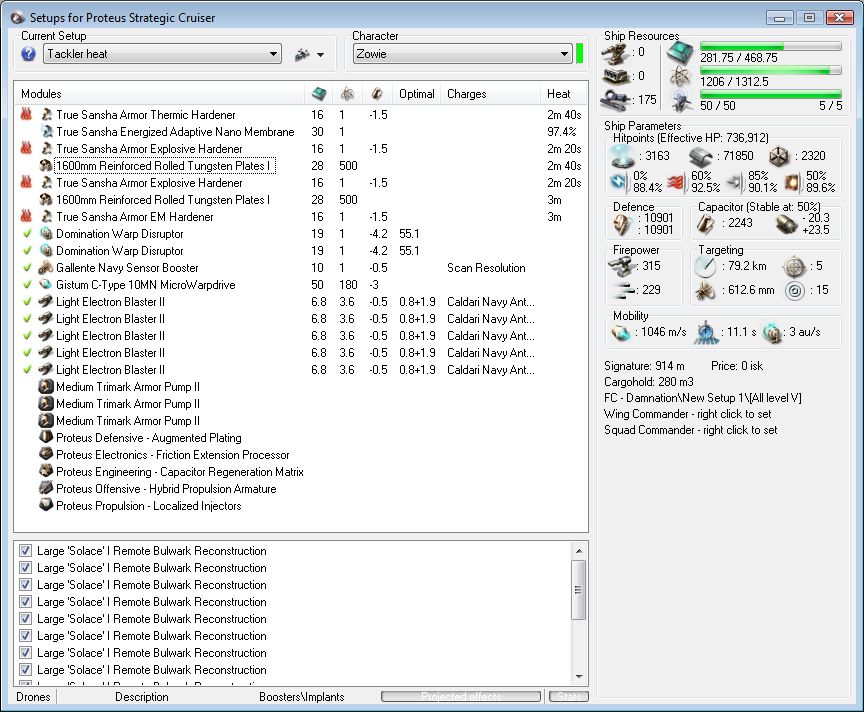Click Wing Commander - right click to set
Viewport: 864px width, 712px height.
click(688, 414)
